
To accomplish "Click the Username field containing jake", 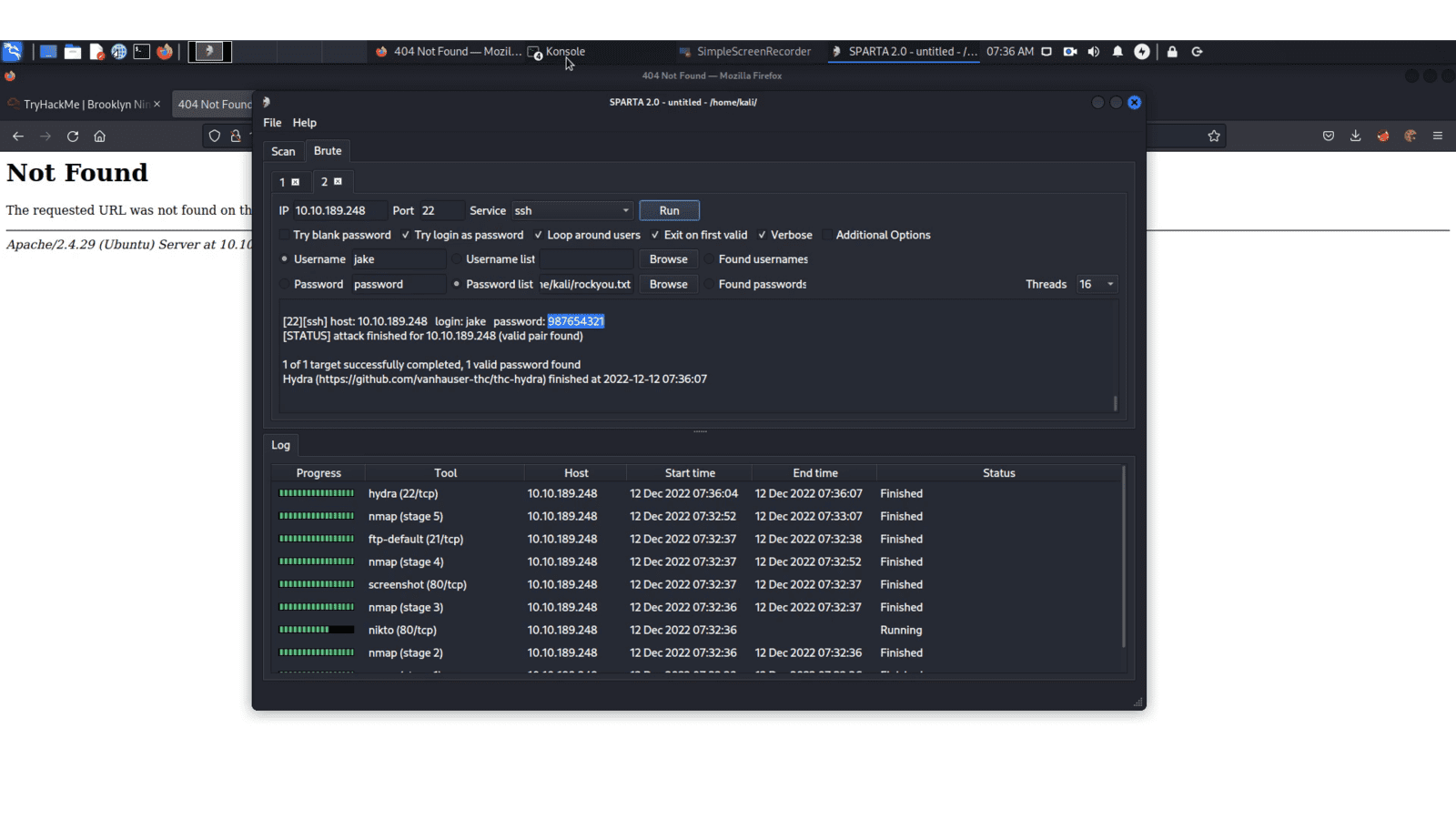I will tap(399, 259).
